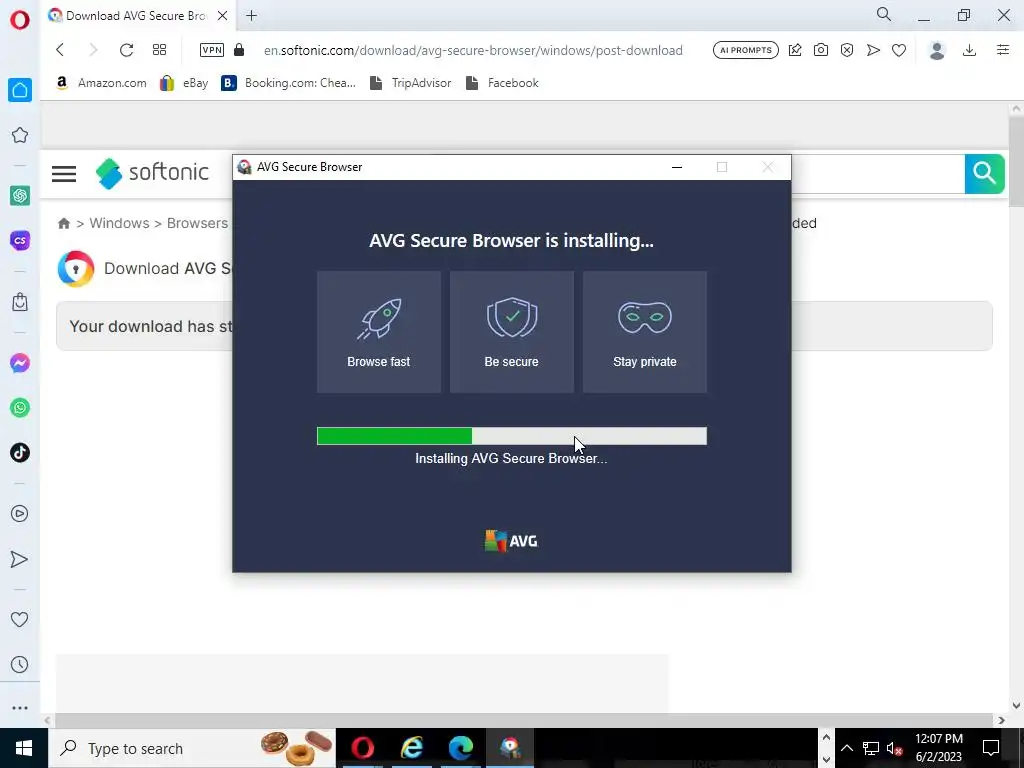Open Bookmarks star icon in sidebar
The height and width of the screenshot is (768, 1024).
pyautogui.click(x=20, y=135)
